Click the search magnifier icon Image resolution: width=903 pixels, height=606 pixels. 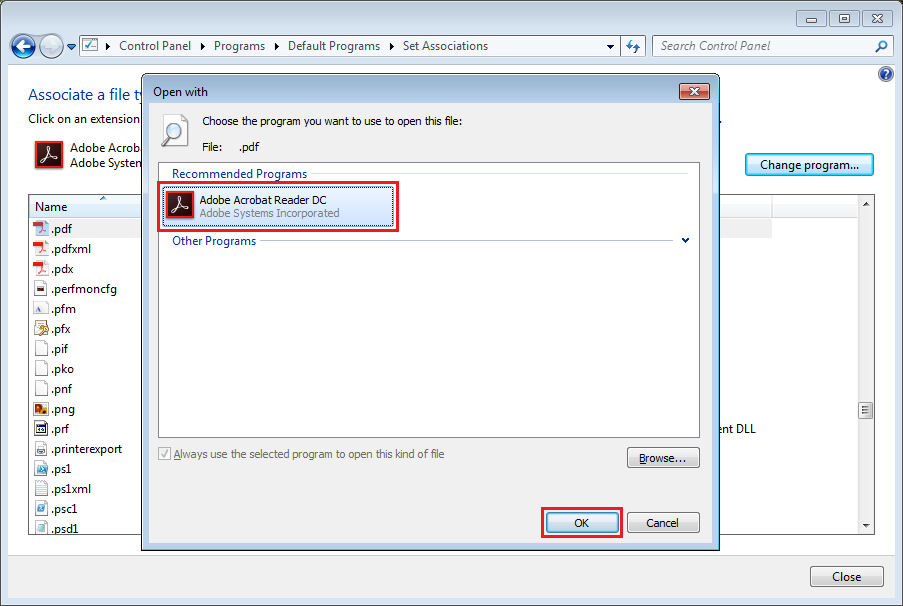click(x=881, y=46)
